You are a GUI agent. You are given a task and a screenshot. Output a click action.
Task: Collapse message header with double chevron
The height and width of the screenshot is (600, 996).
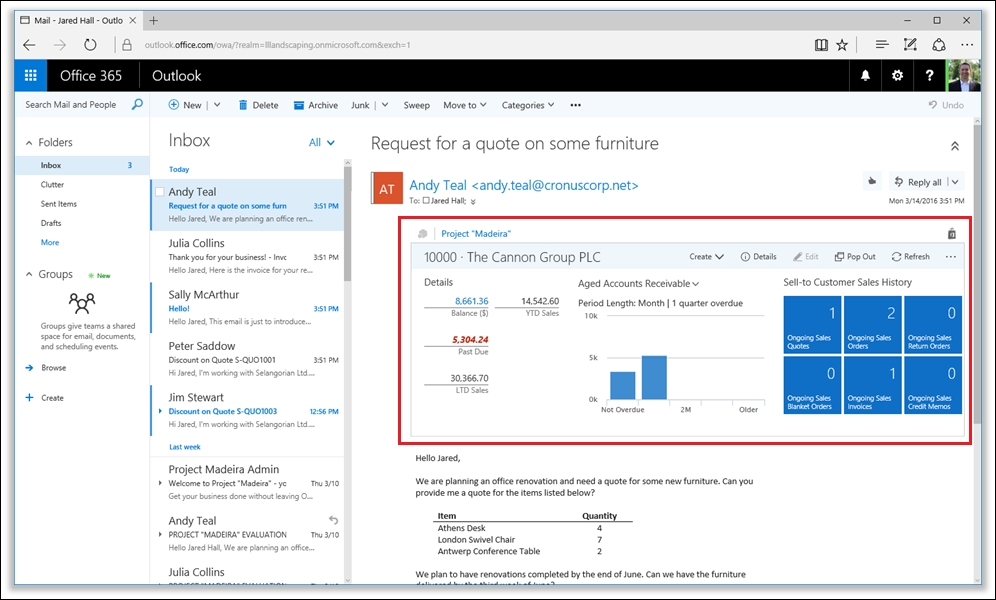pos(954,146)
